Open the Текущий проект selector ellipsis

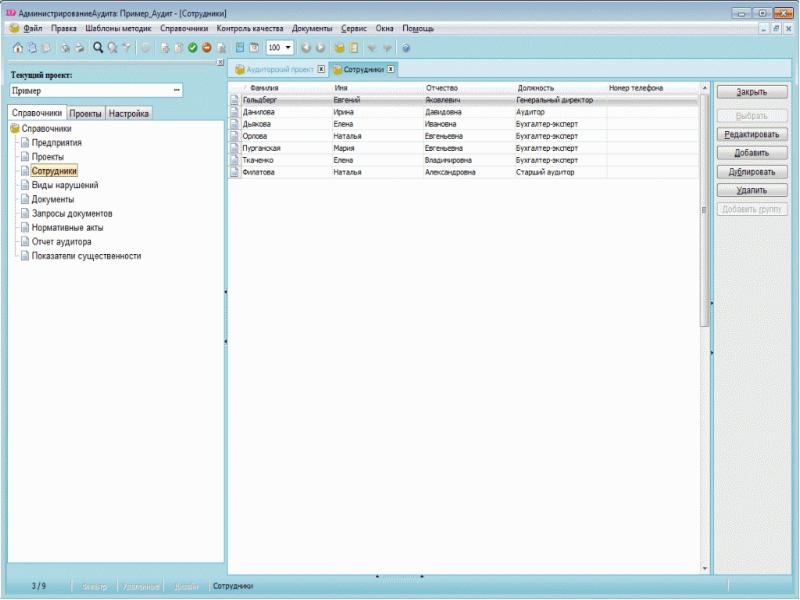click(x=176, y=91)
